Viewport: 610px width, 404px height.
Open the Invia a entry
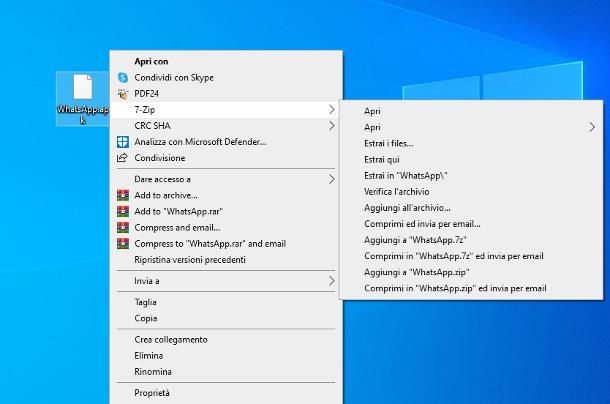(226, 281)
